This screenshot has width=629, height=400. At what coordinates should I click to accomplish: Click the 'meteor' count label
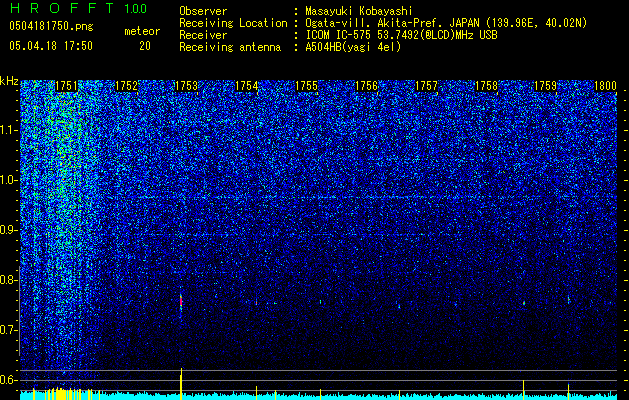tap(142, 31)
